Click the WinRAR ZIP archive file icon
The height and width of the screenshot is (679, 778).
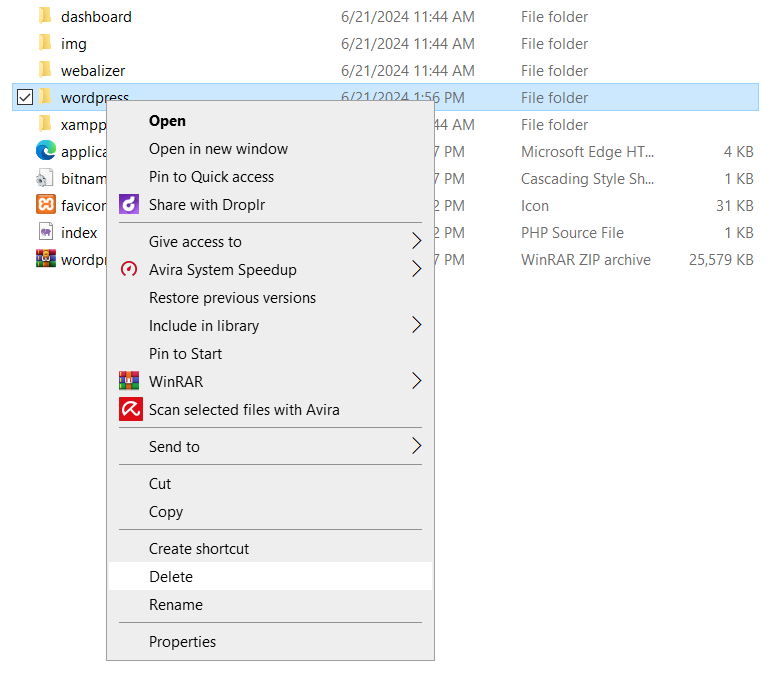[46, 259]
